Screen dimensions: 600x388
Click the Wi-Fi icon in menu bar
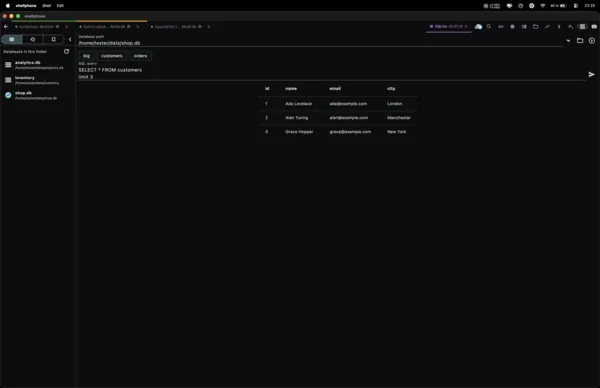543,6
